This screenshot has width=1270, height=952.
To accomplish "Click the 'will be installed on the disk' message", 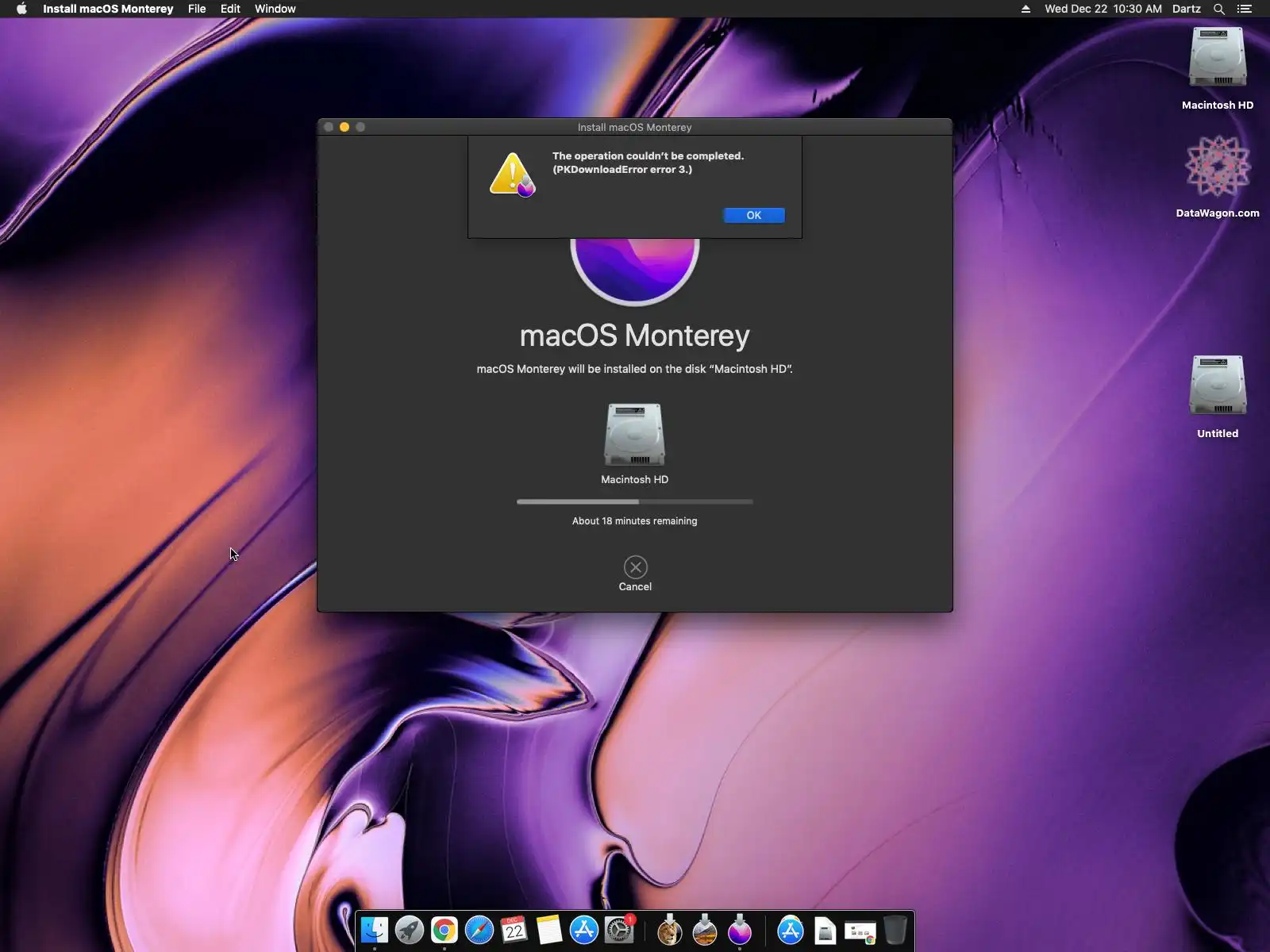I will click(635, 369).
